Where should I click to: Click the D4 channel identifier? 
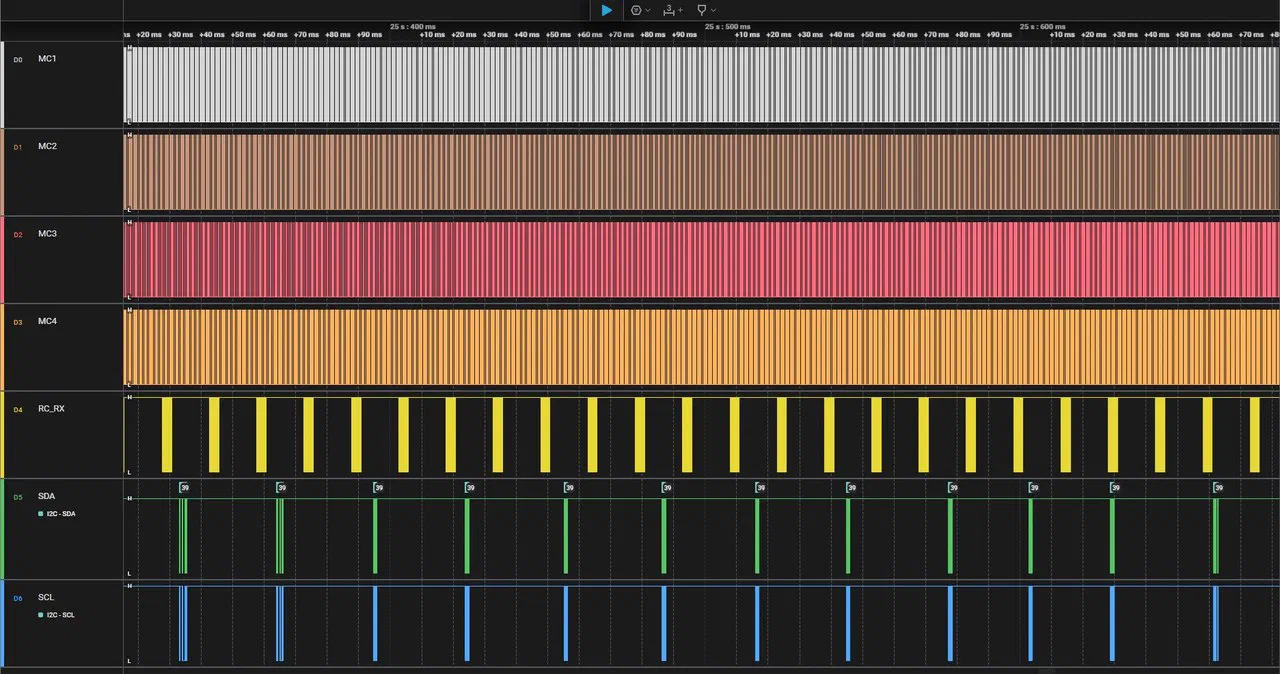pos(17,410)
